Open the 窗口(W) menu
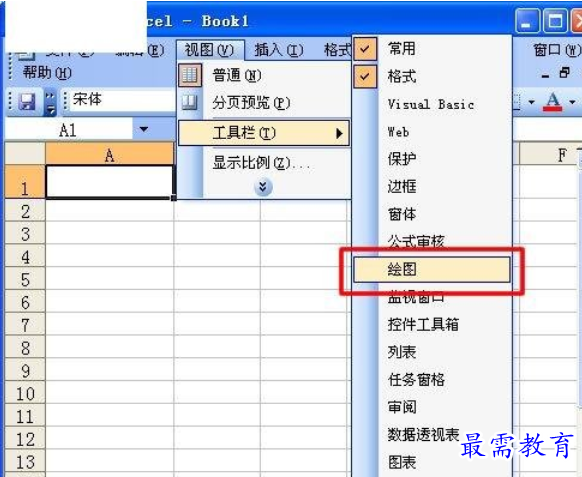The image size is (582, 477). [x=556, y=50]
